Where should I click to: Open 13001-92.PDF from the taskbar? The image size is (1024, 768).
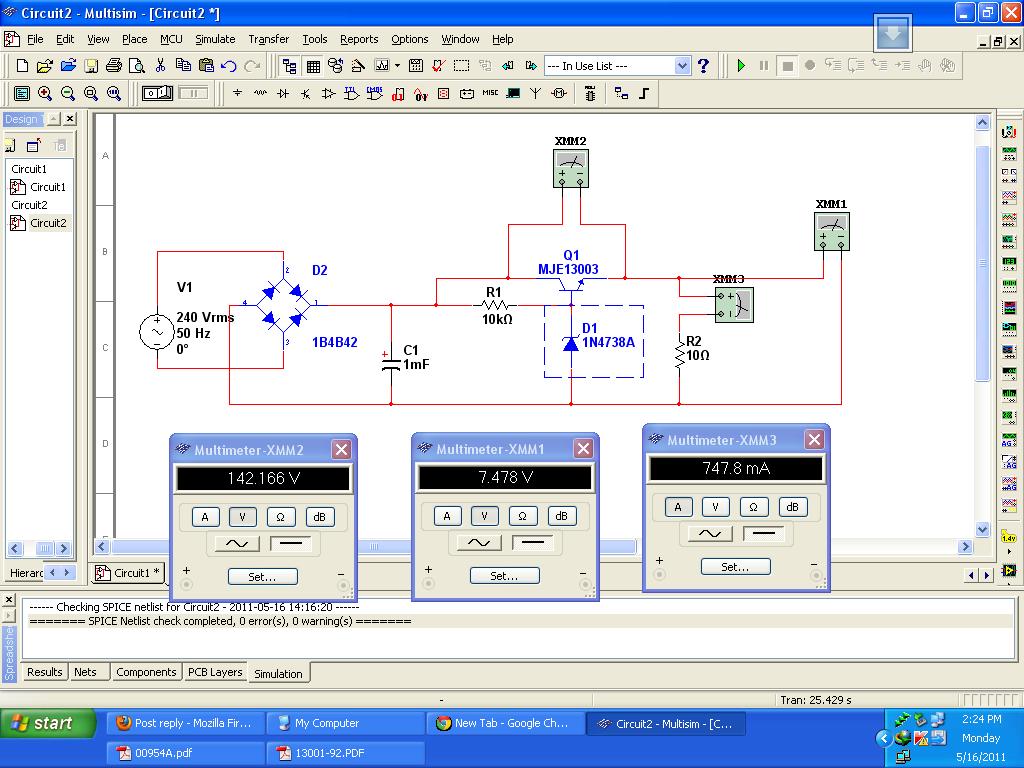click(x=346, y=753)
